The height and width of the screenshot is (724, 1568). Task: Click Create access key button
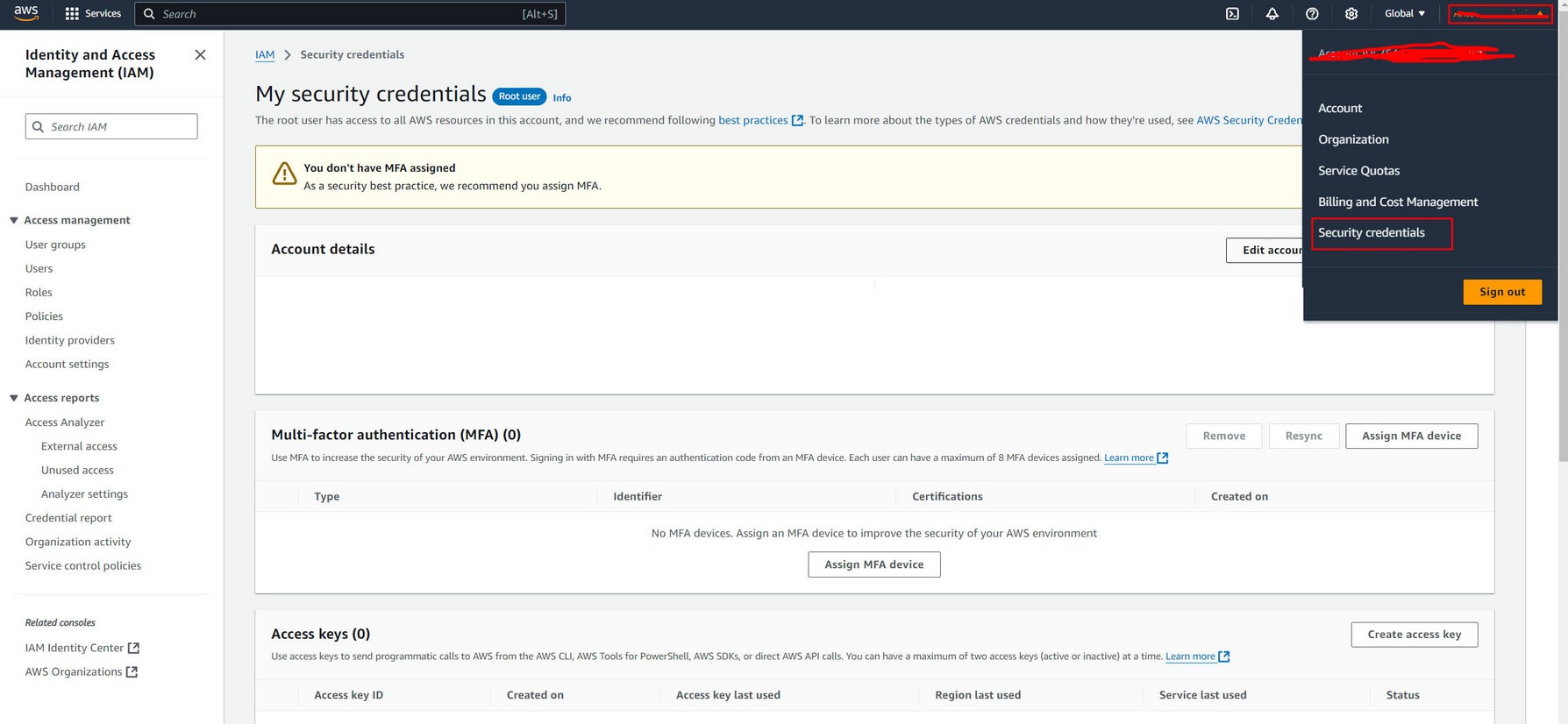tap(1414, 635)
